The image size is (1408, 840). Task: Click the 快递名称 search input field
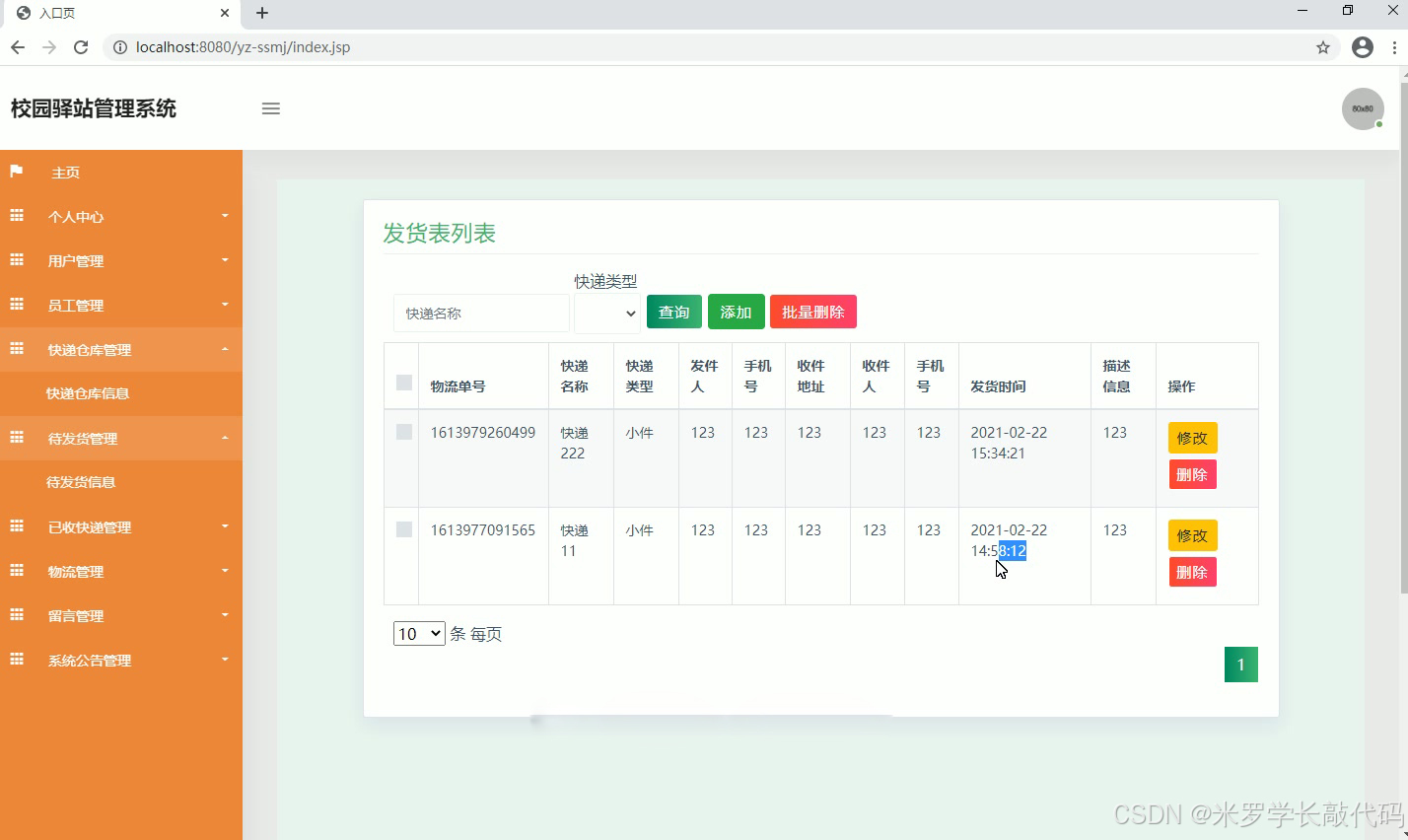[x=480, y=313]
